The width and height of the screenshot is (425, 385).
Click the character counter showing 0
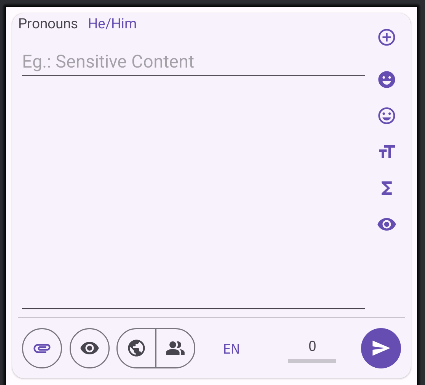point(312,346)
